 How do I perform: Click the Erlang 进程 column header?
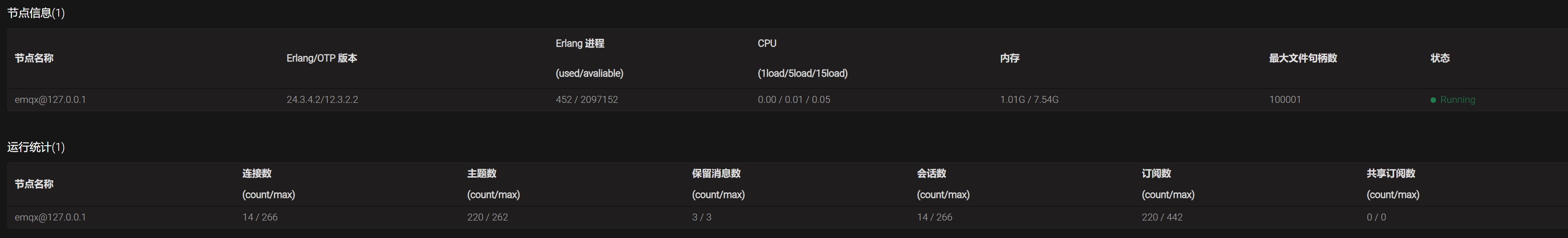click(x=579, y=44)
